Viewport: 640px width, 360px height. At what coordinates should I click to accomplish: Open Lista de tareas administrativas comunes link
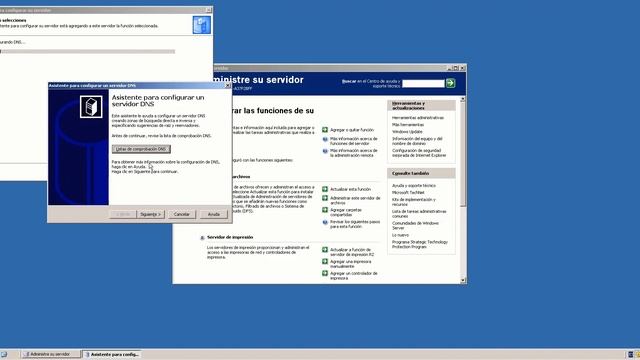pos(419,214)
